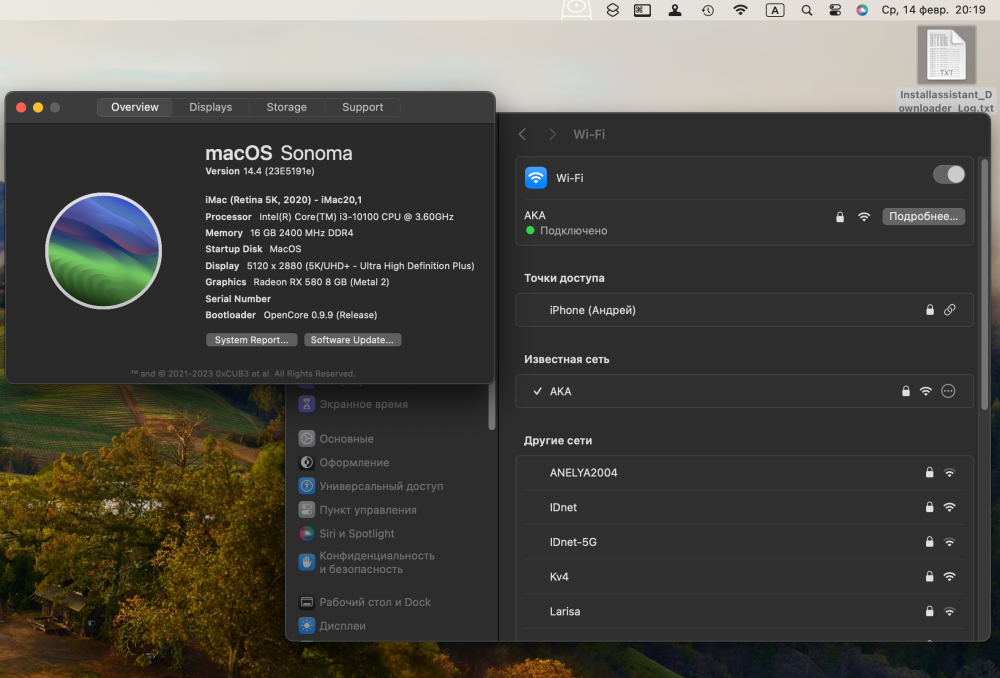
Task: Open Siri и Spotlight settings
Action: tap(346, 533)
